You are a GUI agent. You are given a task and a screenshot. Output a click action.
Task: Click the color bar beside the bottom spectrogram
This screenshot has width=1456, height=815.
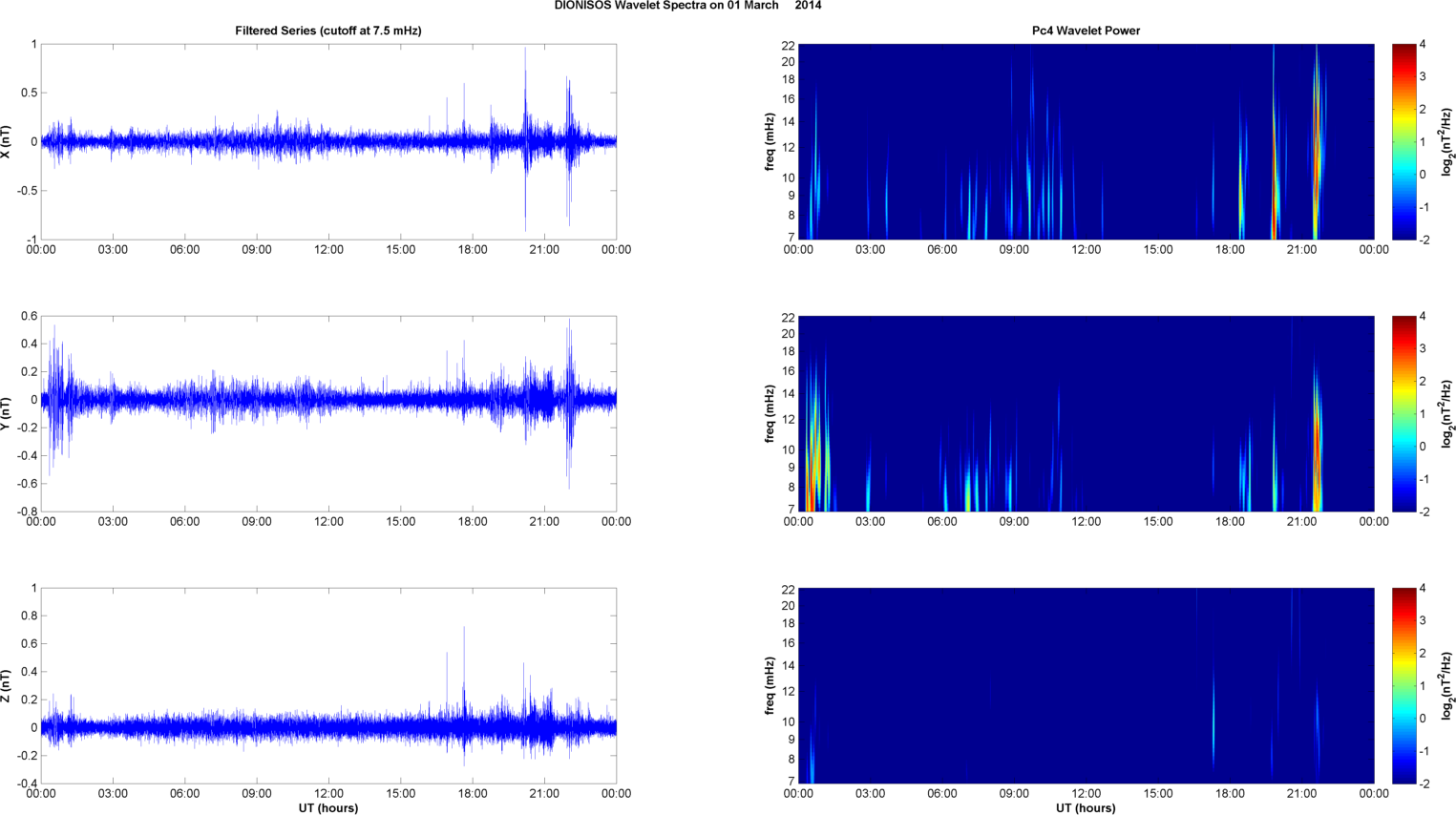[x=1403, y=685]
